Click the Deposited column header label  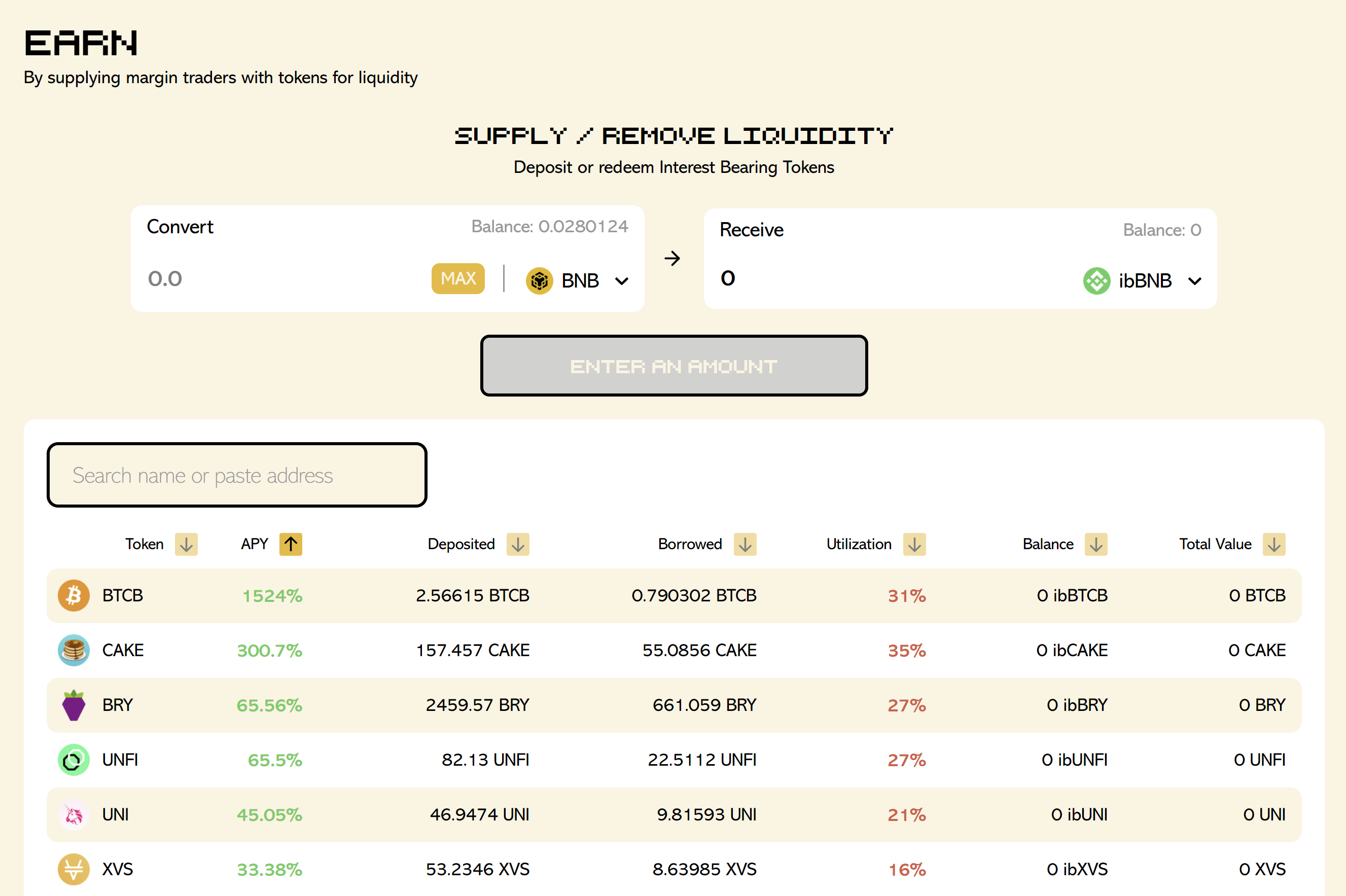click(x=461, y=544)
